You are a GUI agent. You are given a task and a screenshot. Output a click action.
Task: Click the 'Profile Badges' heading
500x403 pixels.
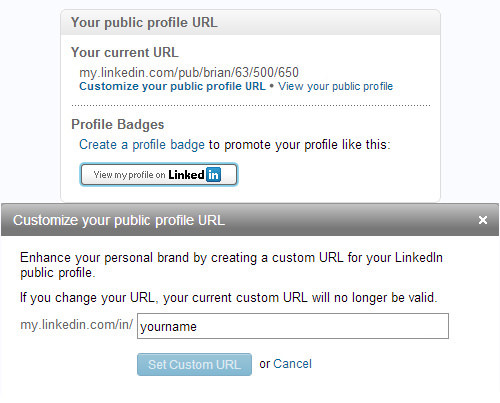click(118, 124)
